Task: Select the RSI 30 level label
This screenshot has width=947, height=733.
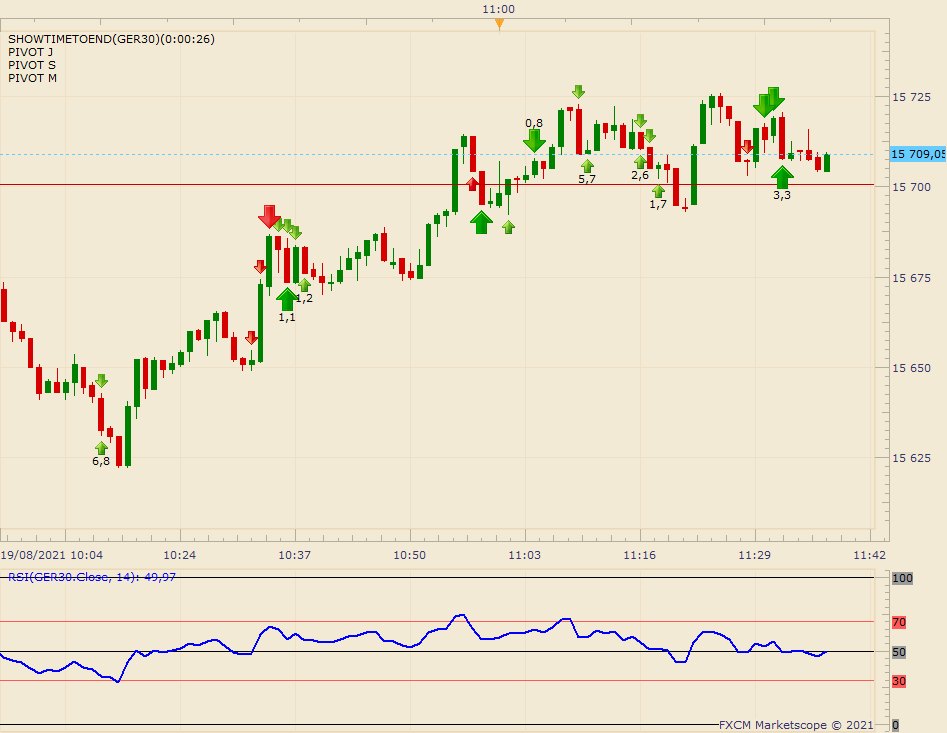Action: coord(899,681)
